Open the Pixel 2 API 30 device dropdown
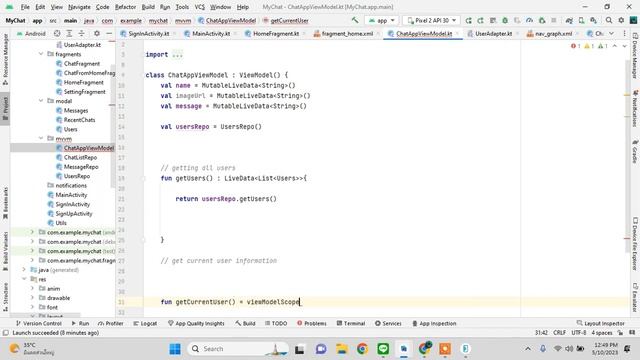Screen dimensions: 640x360 point(432,20)
